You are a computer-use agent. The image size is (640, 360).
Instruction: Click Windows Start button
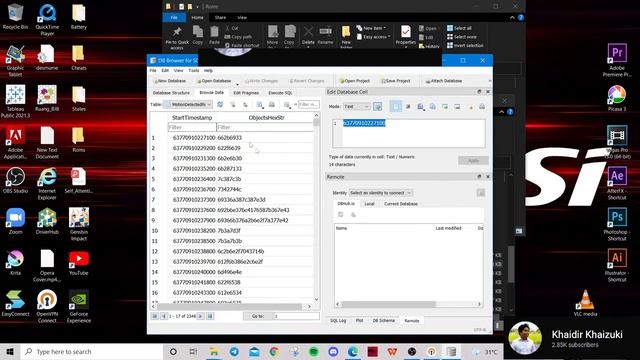[x=10, y=351]
